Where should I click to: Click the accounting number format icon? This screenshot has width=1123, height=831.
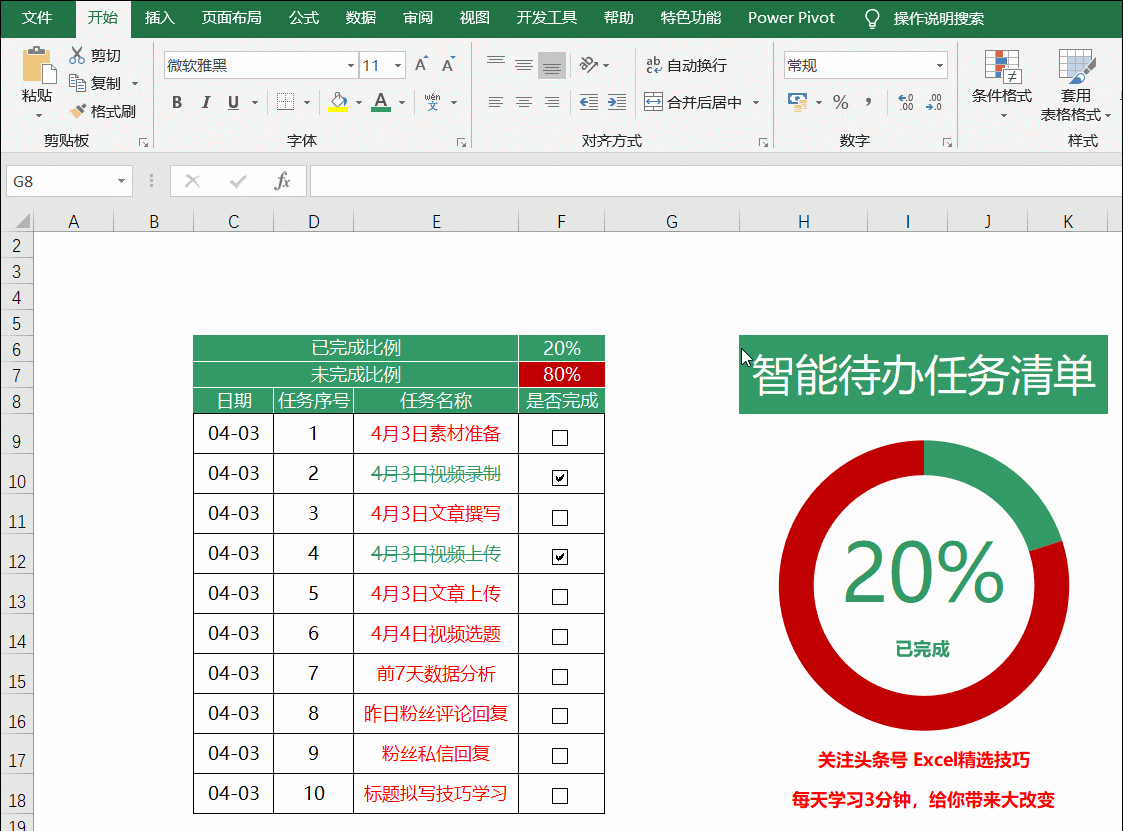click(797, 102)
